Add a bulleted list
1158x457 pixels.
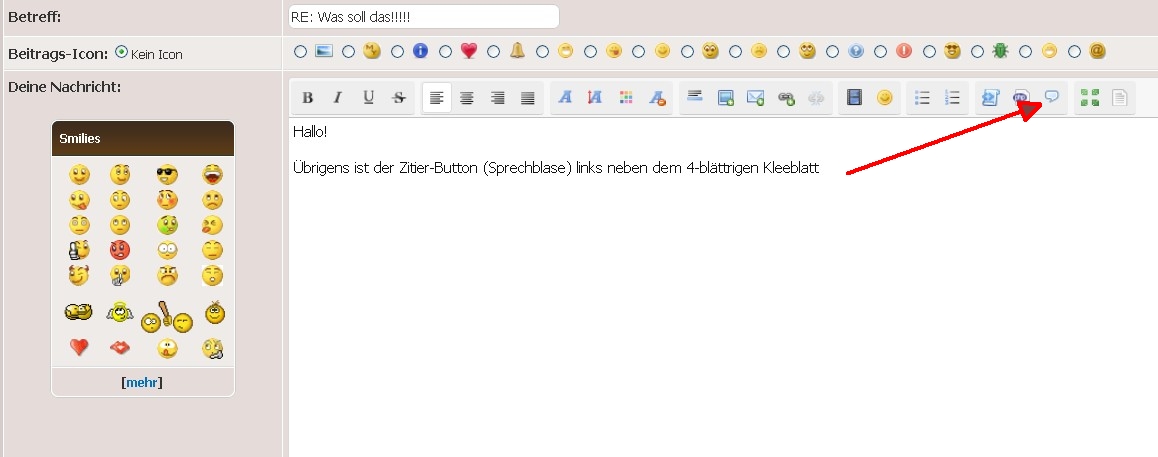pyautogui.click(x=923, y=98)
